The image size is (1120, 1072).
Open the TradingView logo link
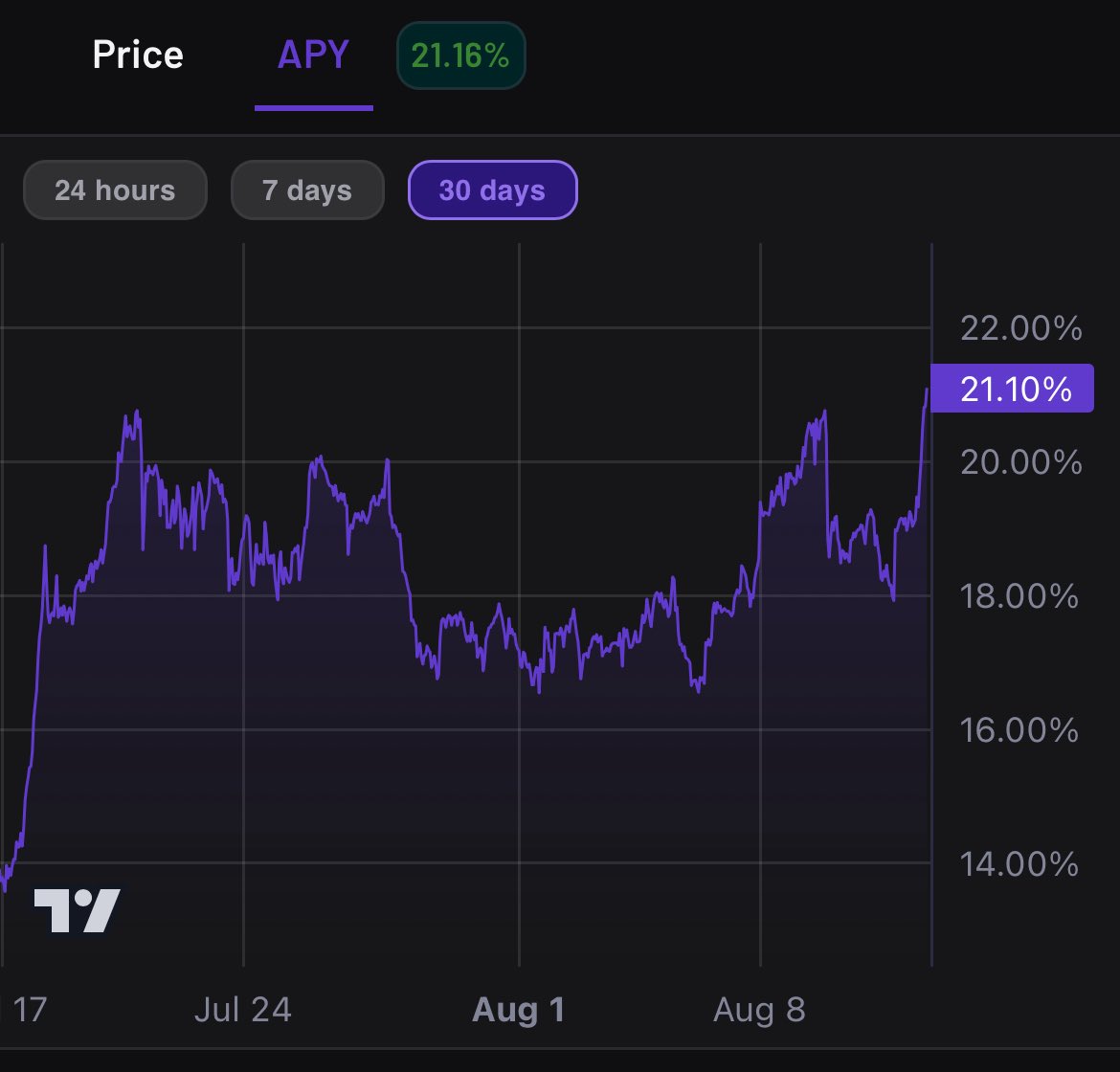point(78,910)
